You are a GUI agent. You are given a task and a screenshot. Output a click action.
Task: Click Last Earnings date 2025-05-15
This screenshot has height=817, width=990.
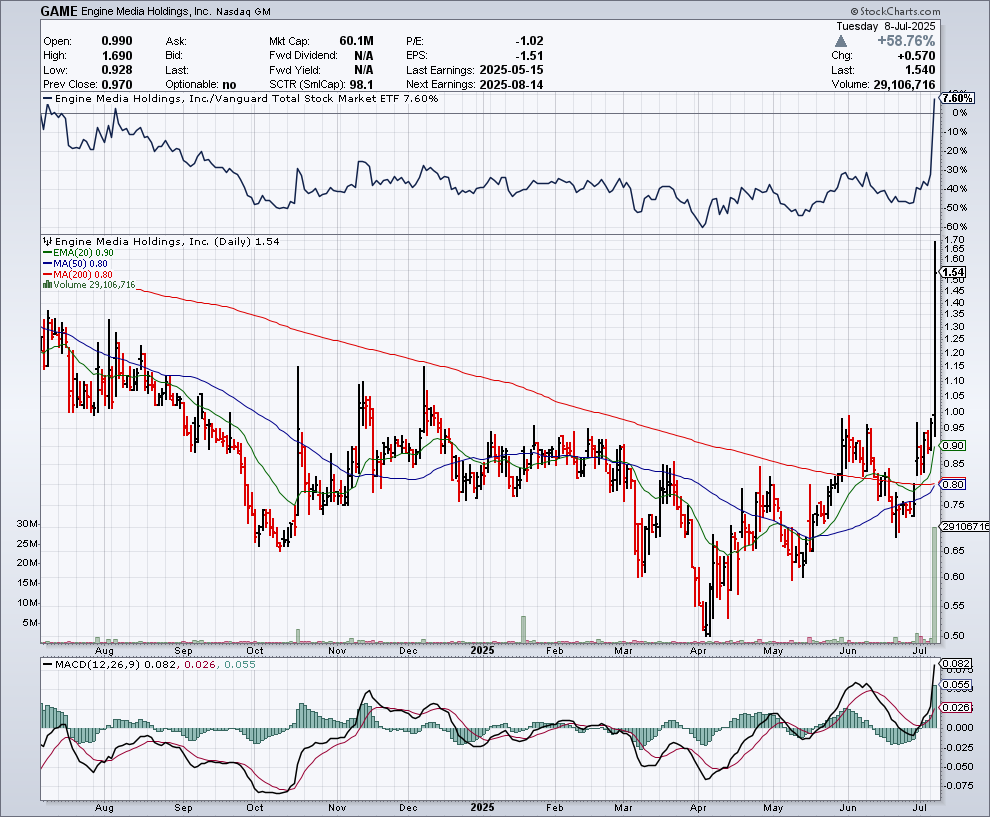click(511, 70)
